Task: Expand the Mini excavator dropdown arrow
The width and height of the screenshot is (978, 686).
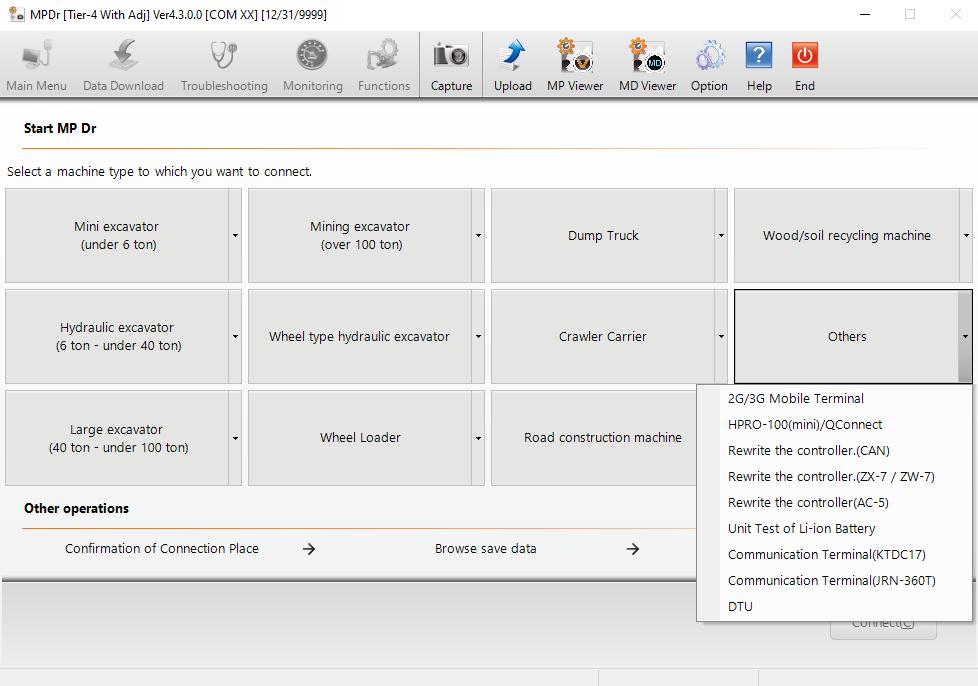Action: point(235,236)
